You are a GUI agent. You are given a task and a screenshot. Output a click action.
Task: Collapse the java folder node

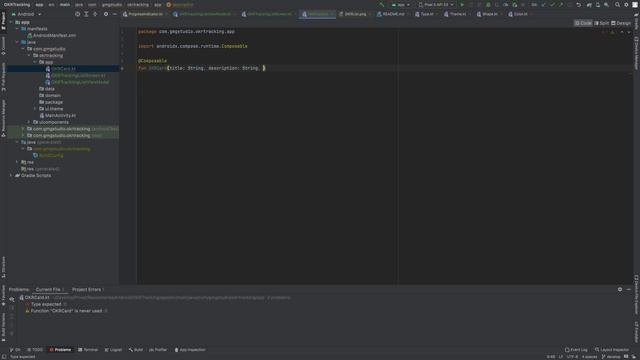click(17, 42)
